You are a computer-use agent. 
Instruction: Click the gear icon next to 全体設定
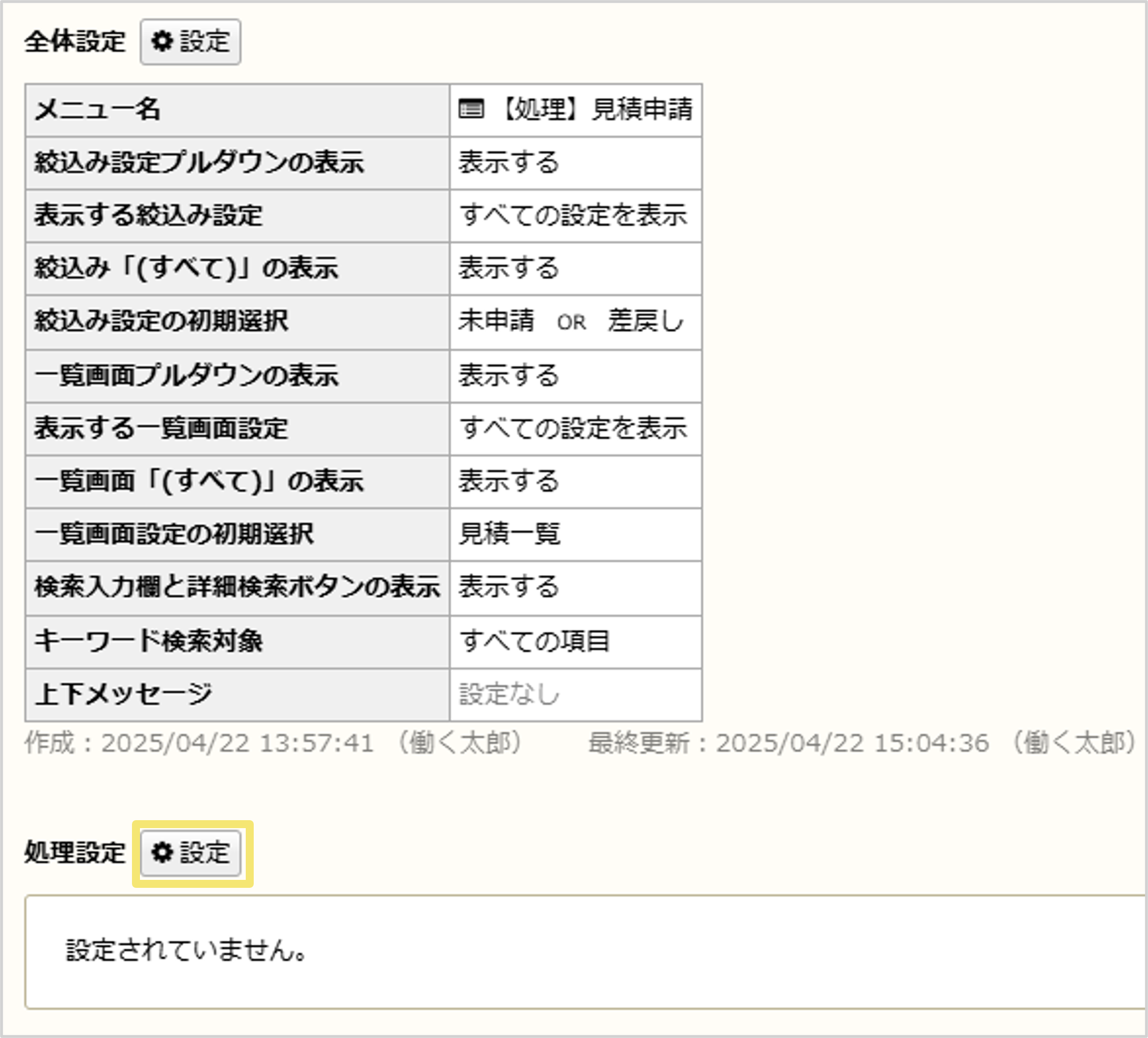163,42
